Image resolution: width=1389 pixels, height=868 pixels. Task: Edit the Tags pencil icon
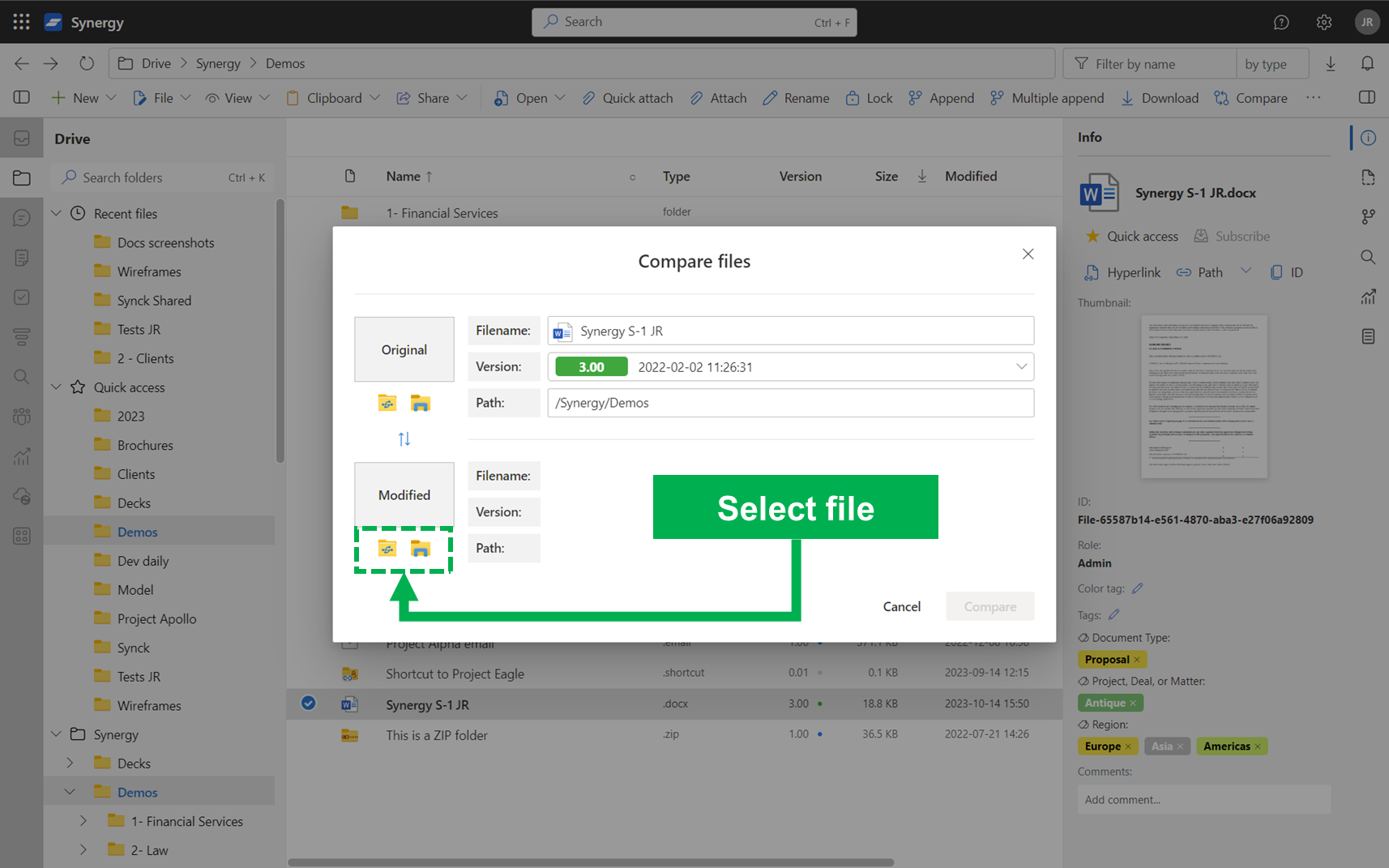pyautogui.click(x=1114, y=614)
